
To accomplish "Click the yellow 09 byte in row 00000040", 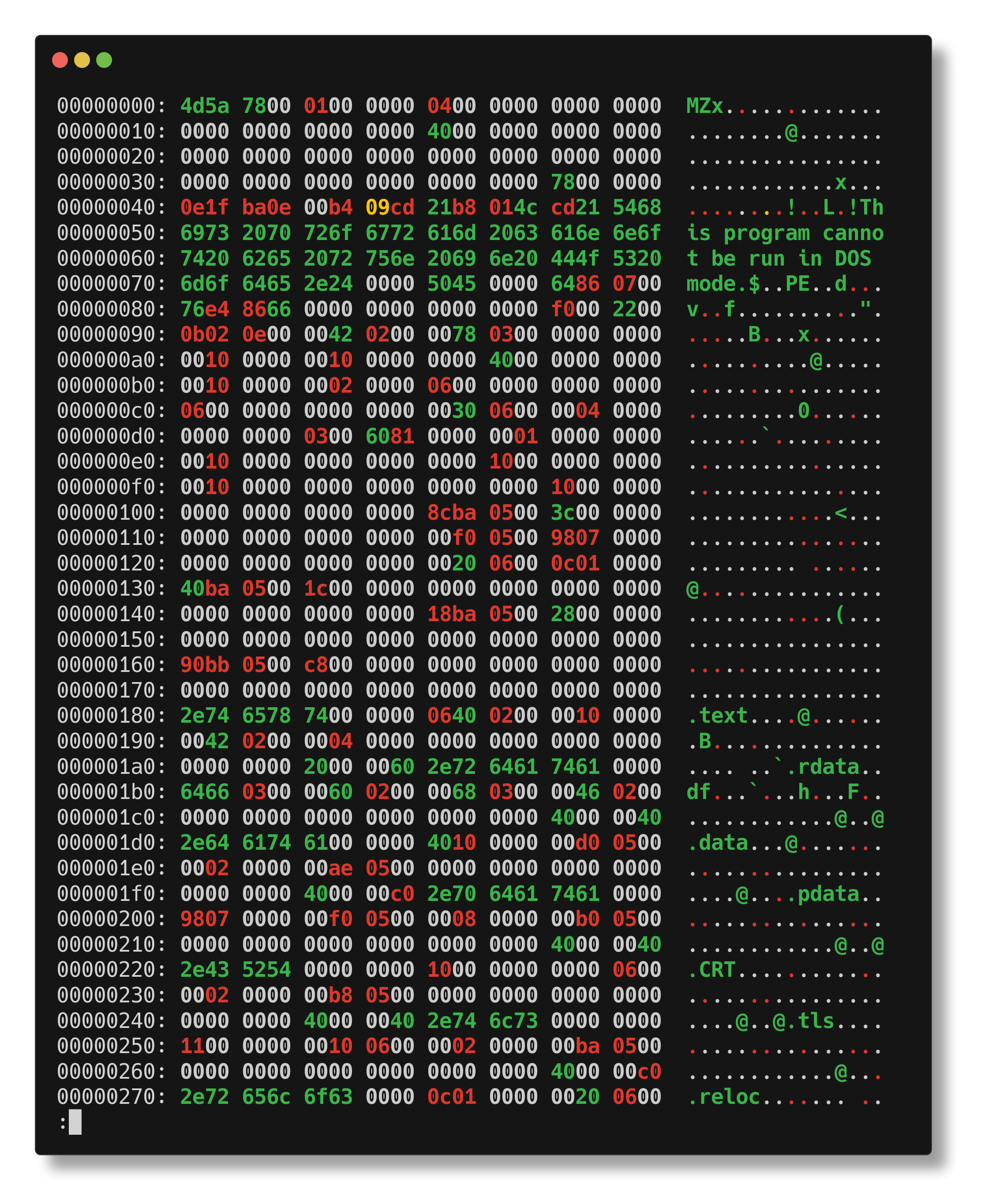I will click(378, 207).
